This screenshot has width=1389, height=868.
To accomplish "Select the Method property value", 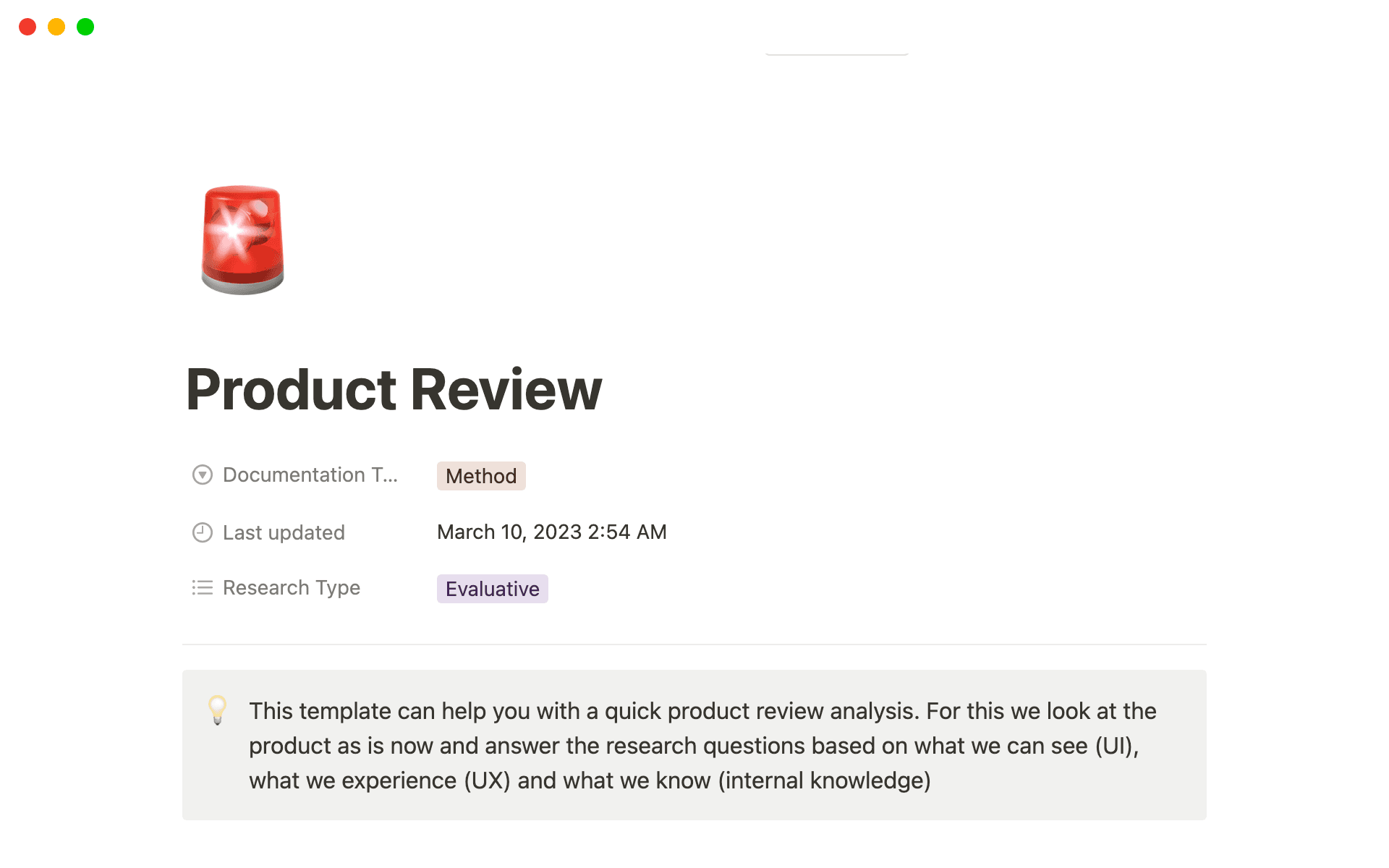I will coord(481,476).
